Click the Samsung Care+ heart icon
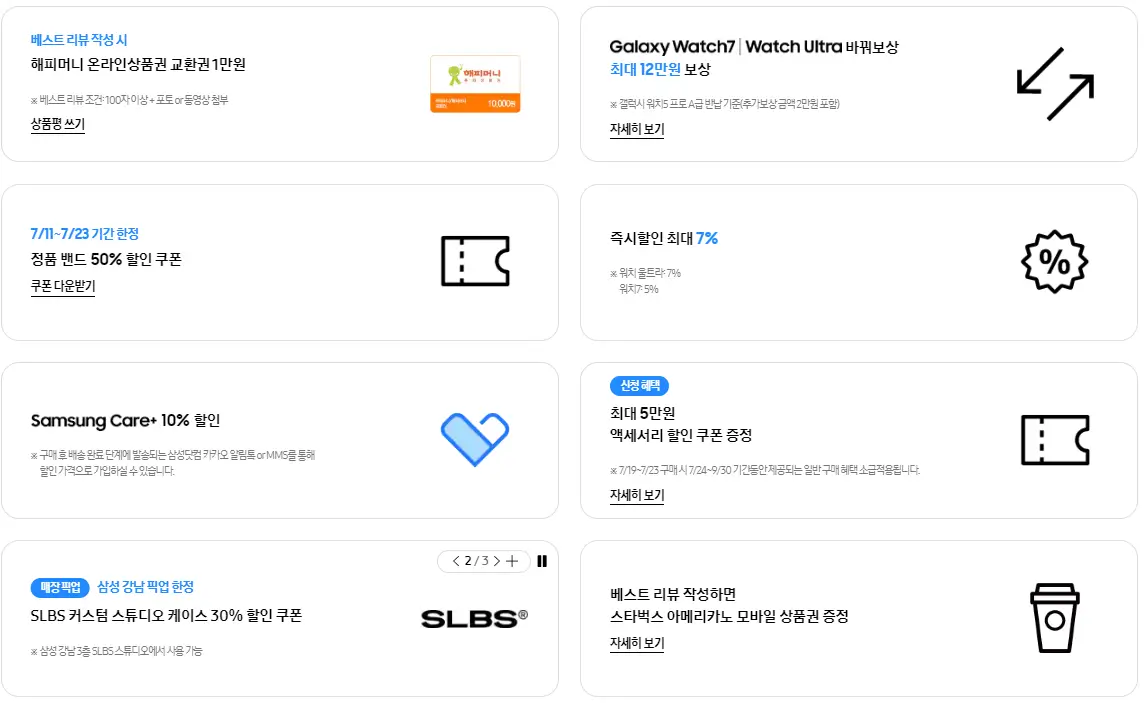1144x703 pixels. click(x=475, y=438)
